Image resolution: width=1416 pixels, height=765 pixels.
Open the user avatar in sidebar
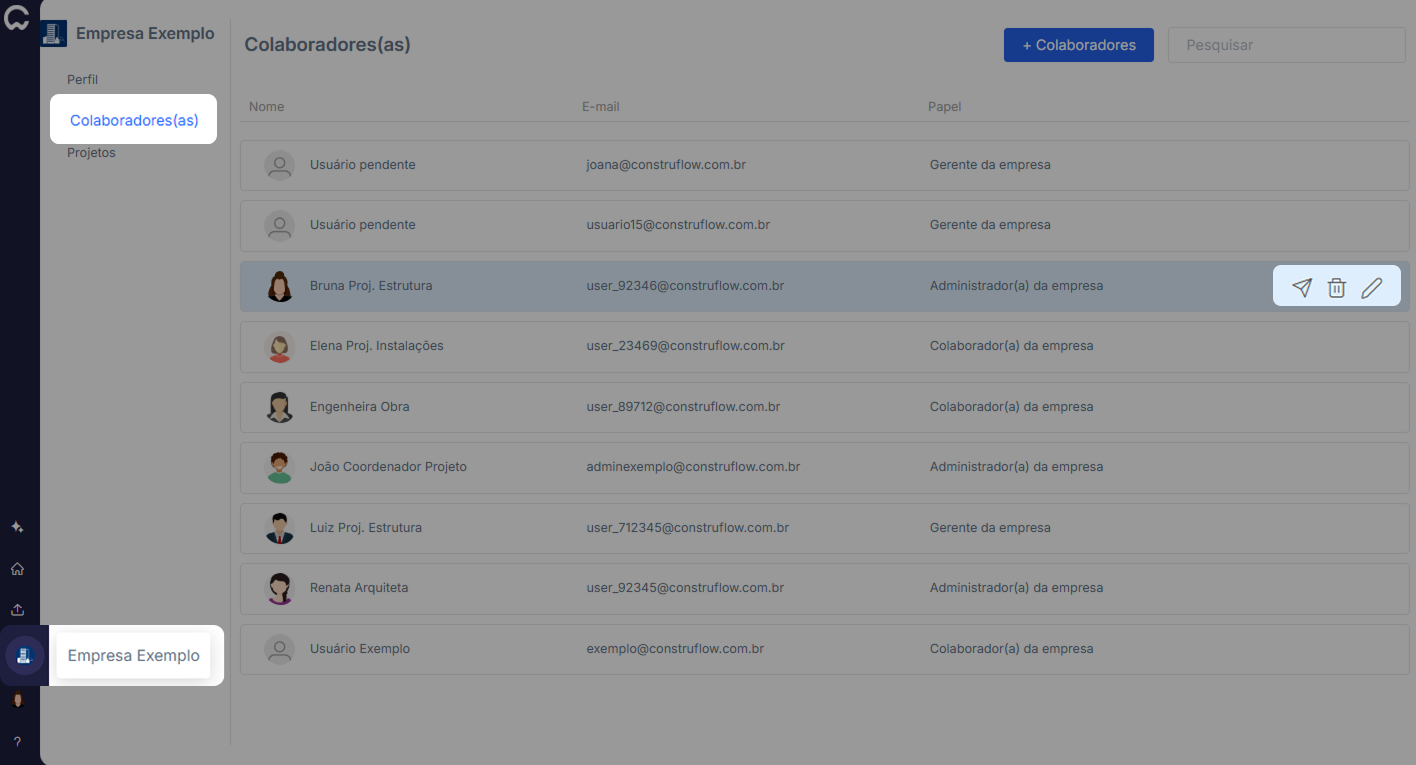tap(17, 701)
